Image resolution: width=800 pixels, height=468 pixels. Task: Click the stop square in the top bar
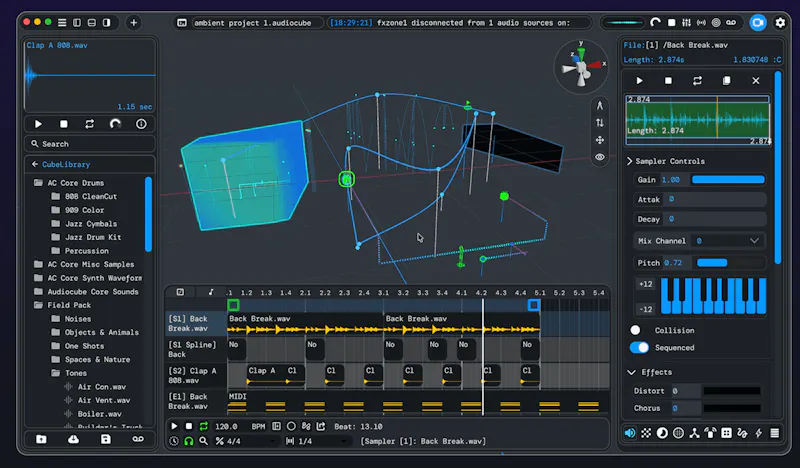[672, 22]
